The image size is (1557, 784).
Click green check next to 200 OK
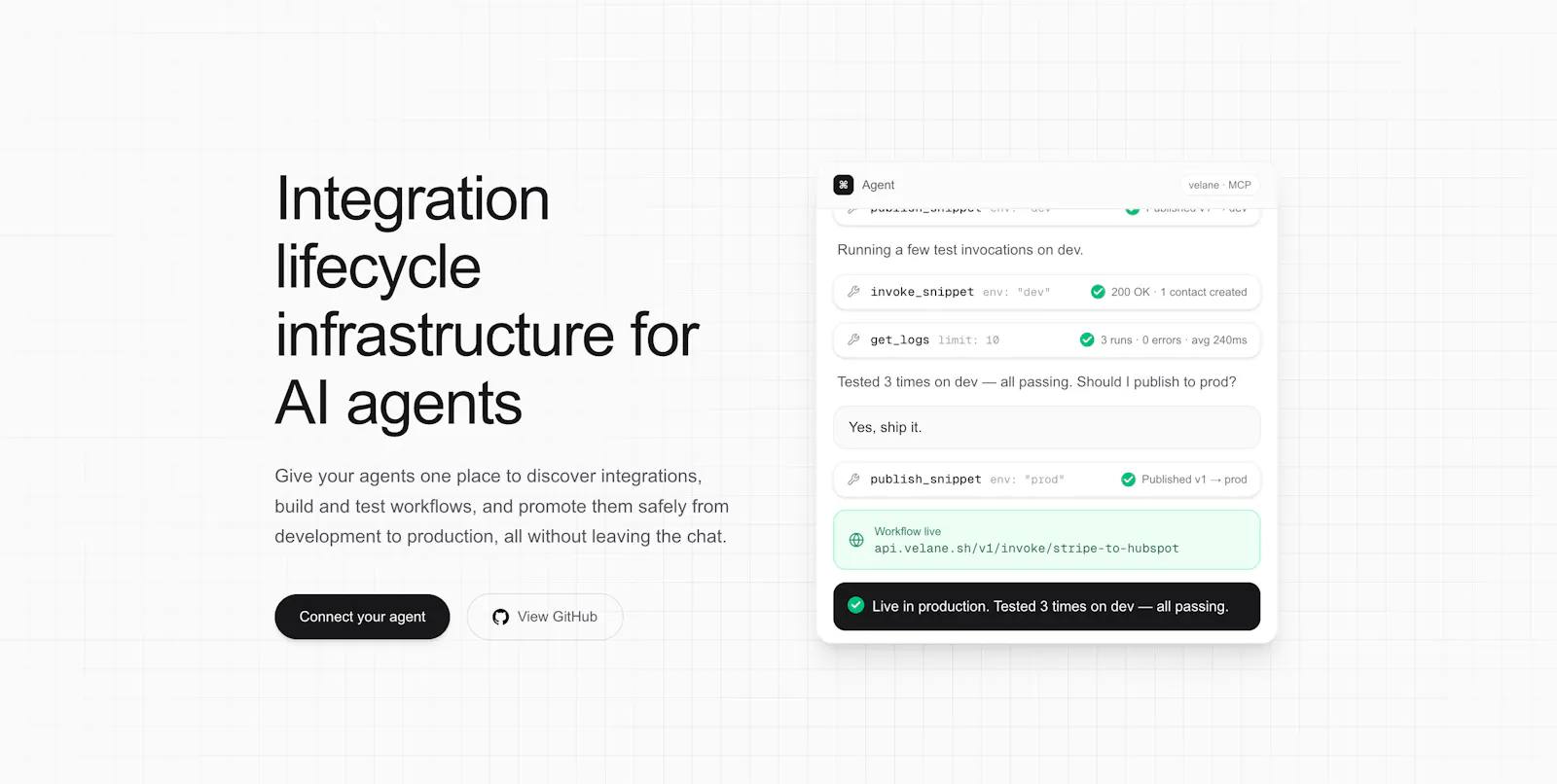[x=1098, y=292]
